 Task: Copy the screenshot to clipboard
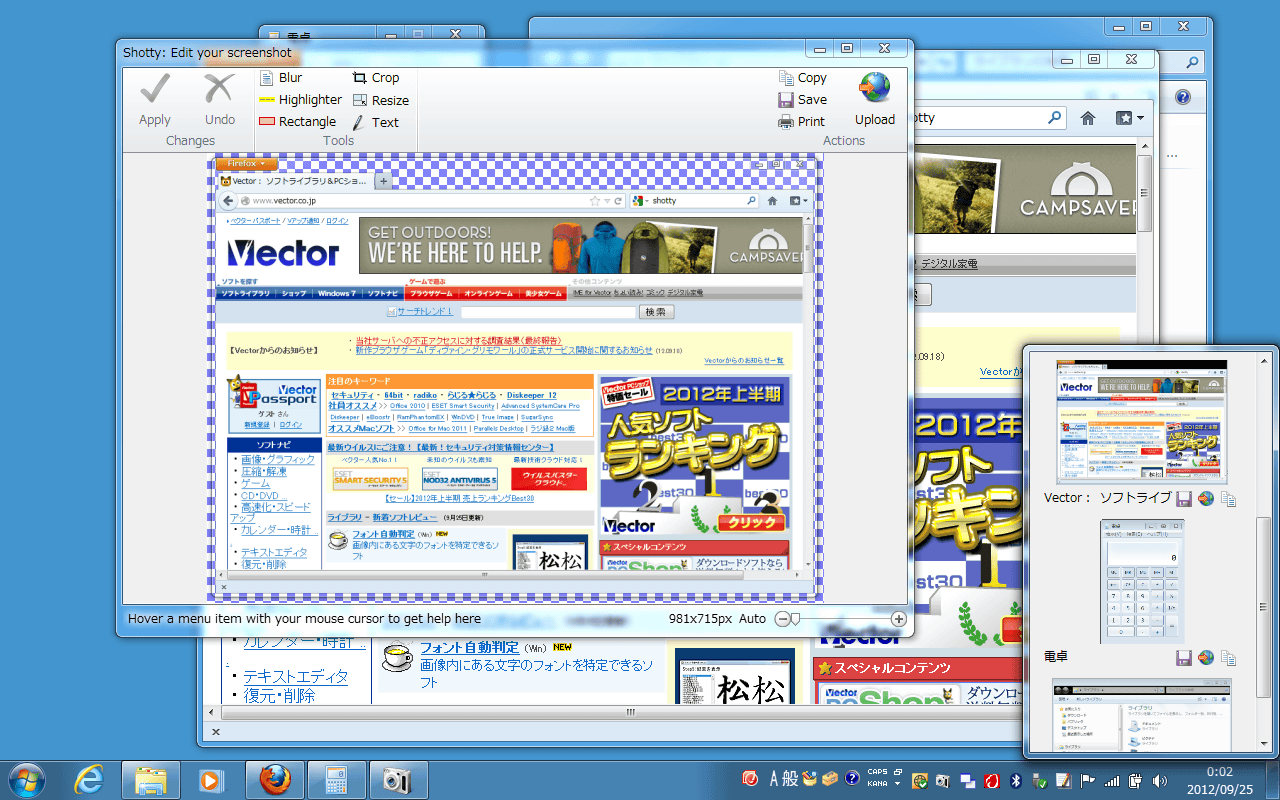803,77
